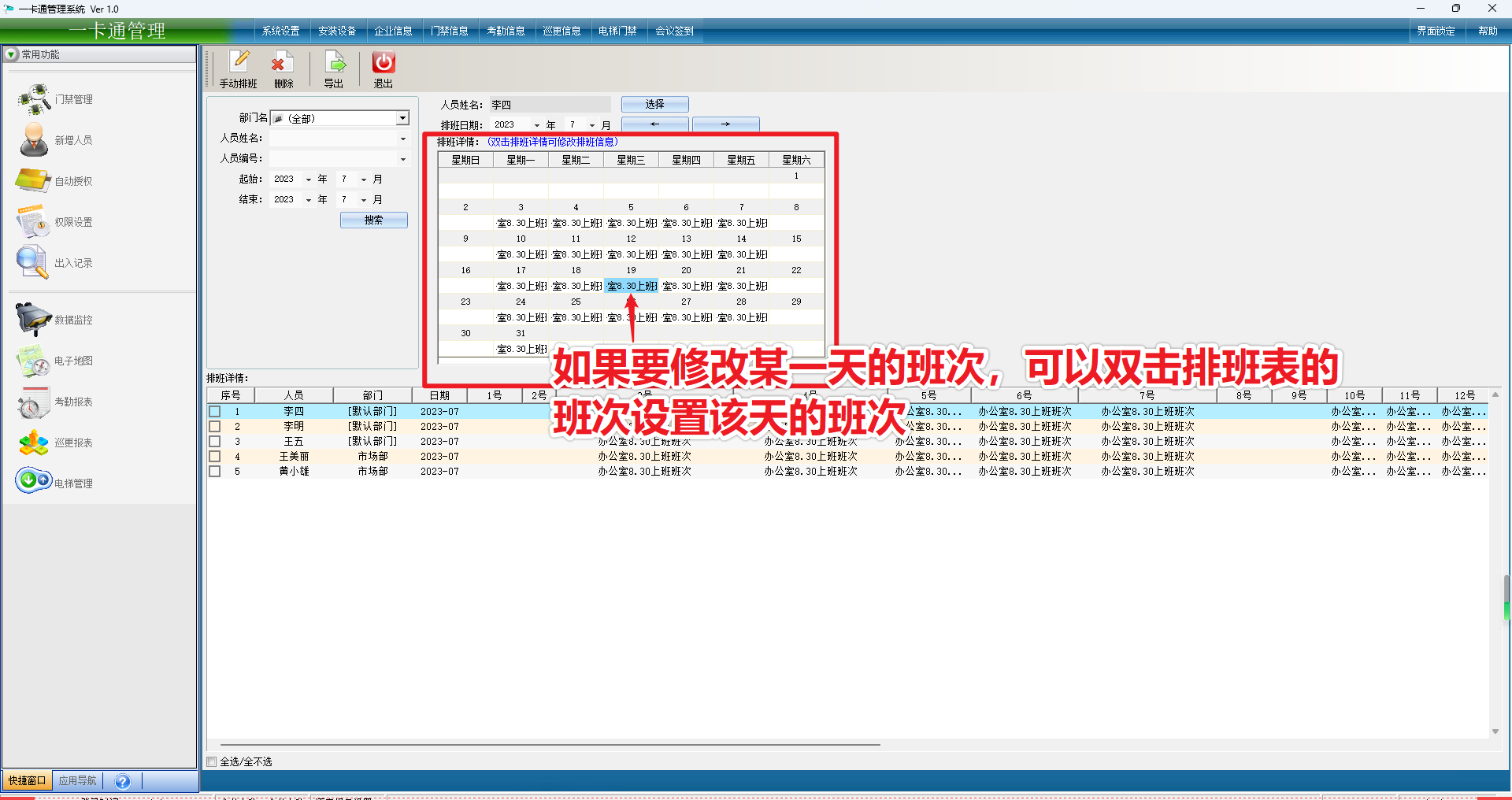The image size is (1512, 800).
Task: Open the 门禁信息 menu
Action: click(450, 31)
